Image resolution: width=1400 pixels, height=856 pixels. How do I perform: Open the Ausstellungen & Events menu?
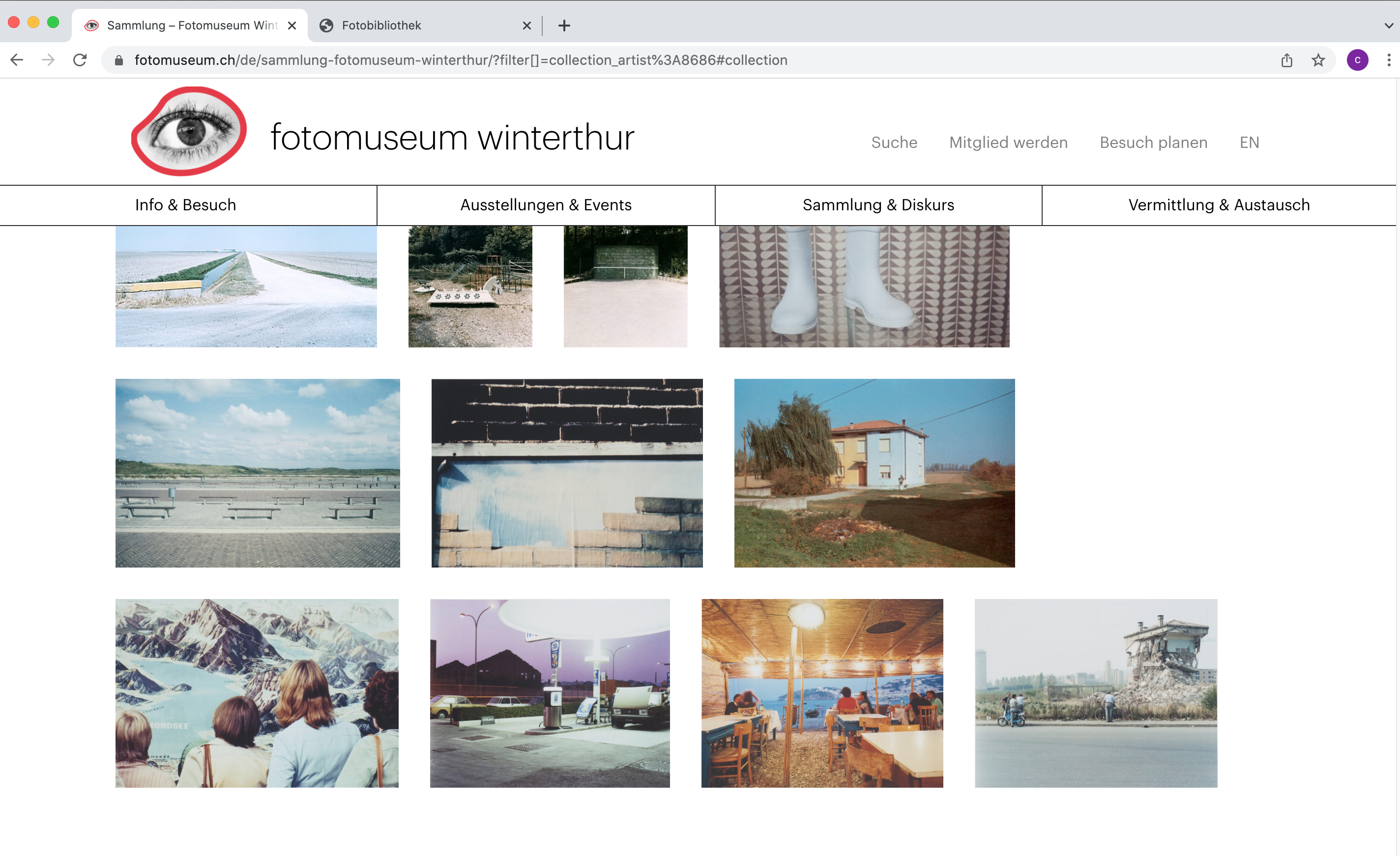pyautogui.click(x=546, y=205)
